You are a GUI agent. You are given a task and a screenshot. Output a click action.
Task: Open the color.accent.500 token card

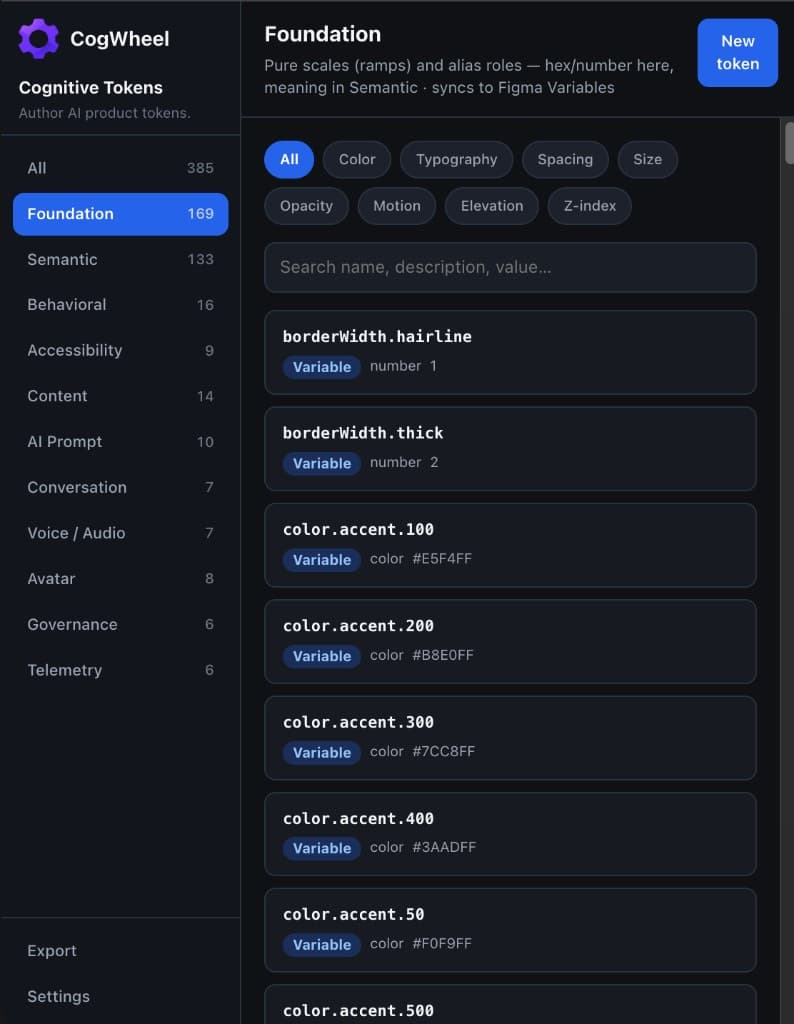(510, 1004)
